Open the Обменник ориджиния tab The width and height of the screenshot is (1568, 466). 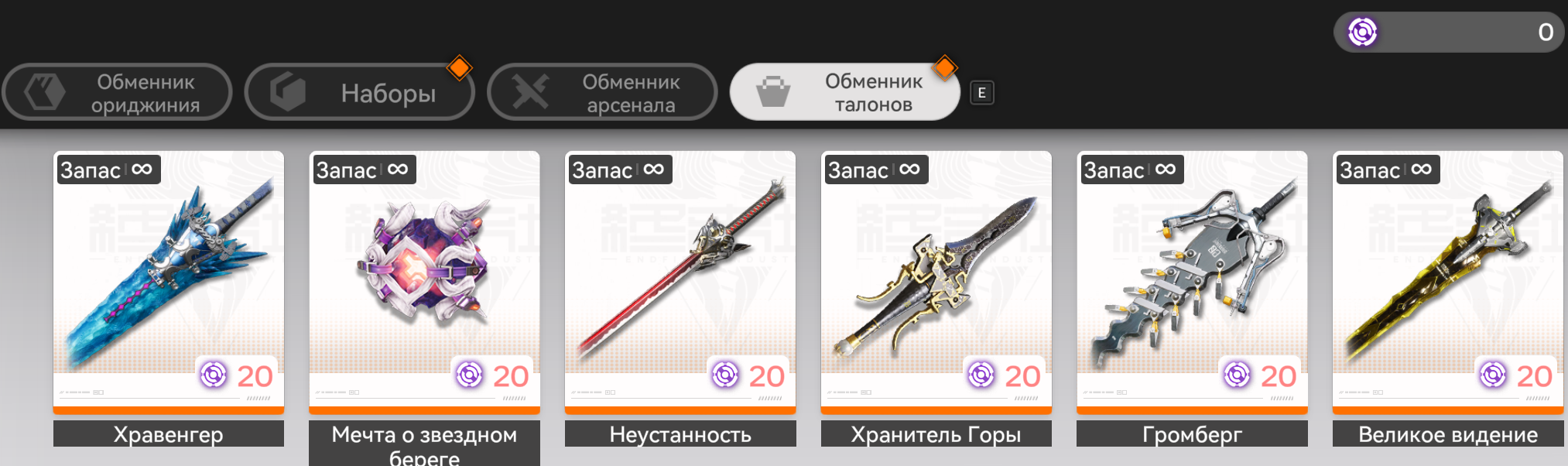pyautogui.click(x=117, y=92)
